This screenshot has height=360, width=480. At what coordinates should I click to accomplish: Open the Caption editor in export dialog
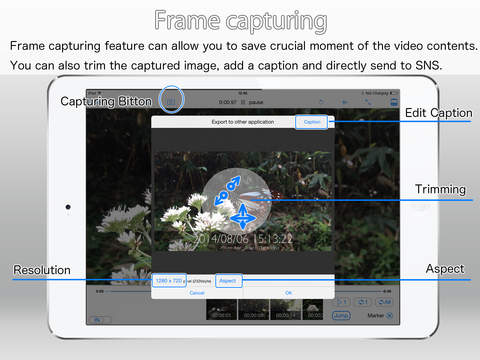tap(312, 122)
